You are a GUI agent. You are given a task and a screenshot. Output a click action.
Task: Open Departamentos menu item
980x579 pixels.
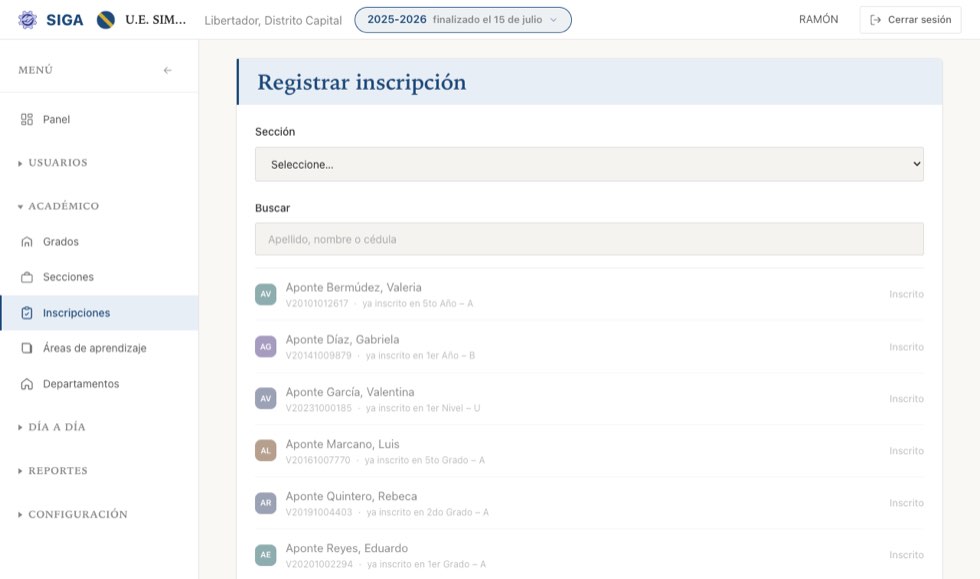tap(99, 384)
